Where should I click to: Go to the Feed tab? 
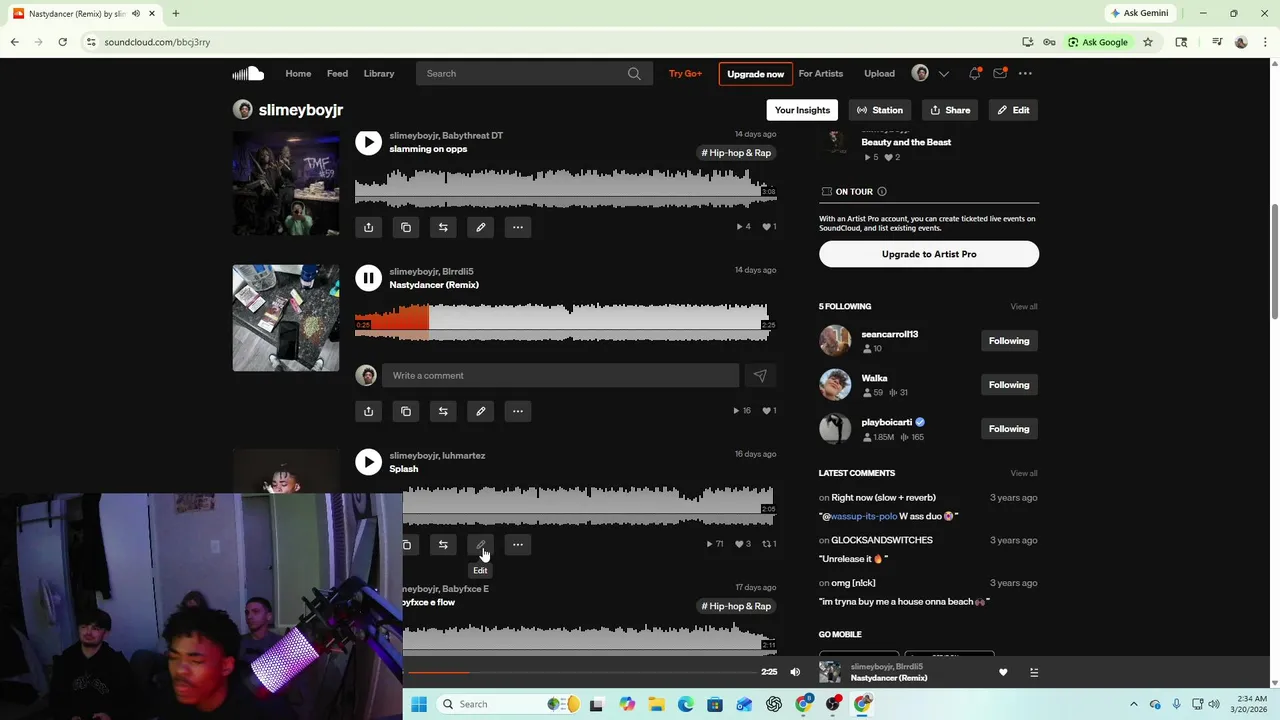(x=337, y=73)
